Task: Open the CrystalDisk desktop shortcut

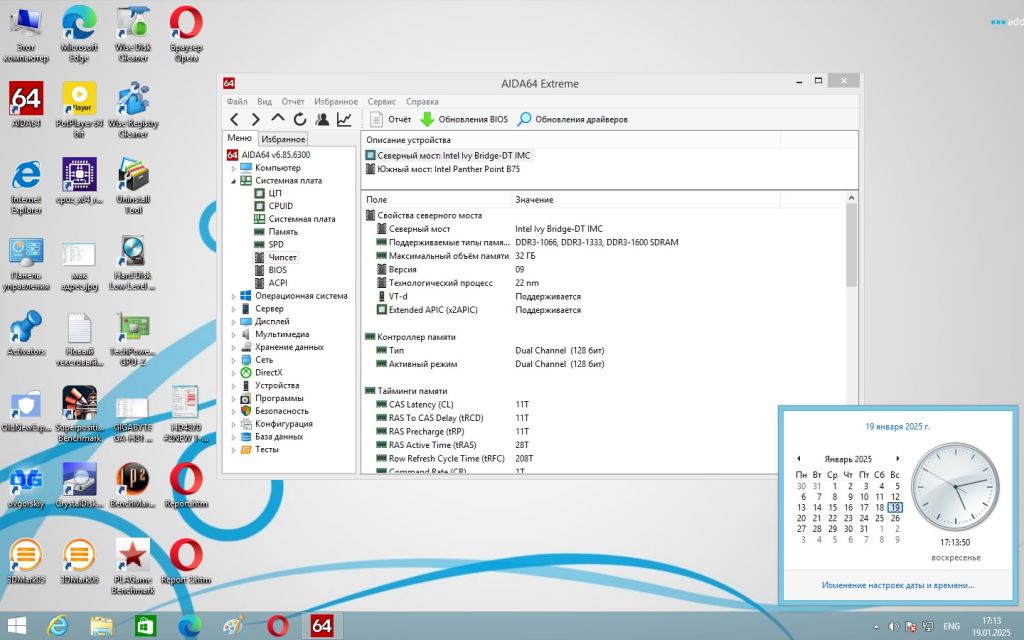Action: tap(80, 486)
